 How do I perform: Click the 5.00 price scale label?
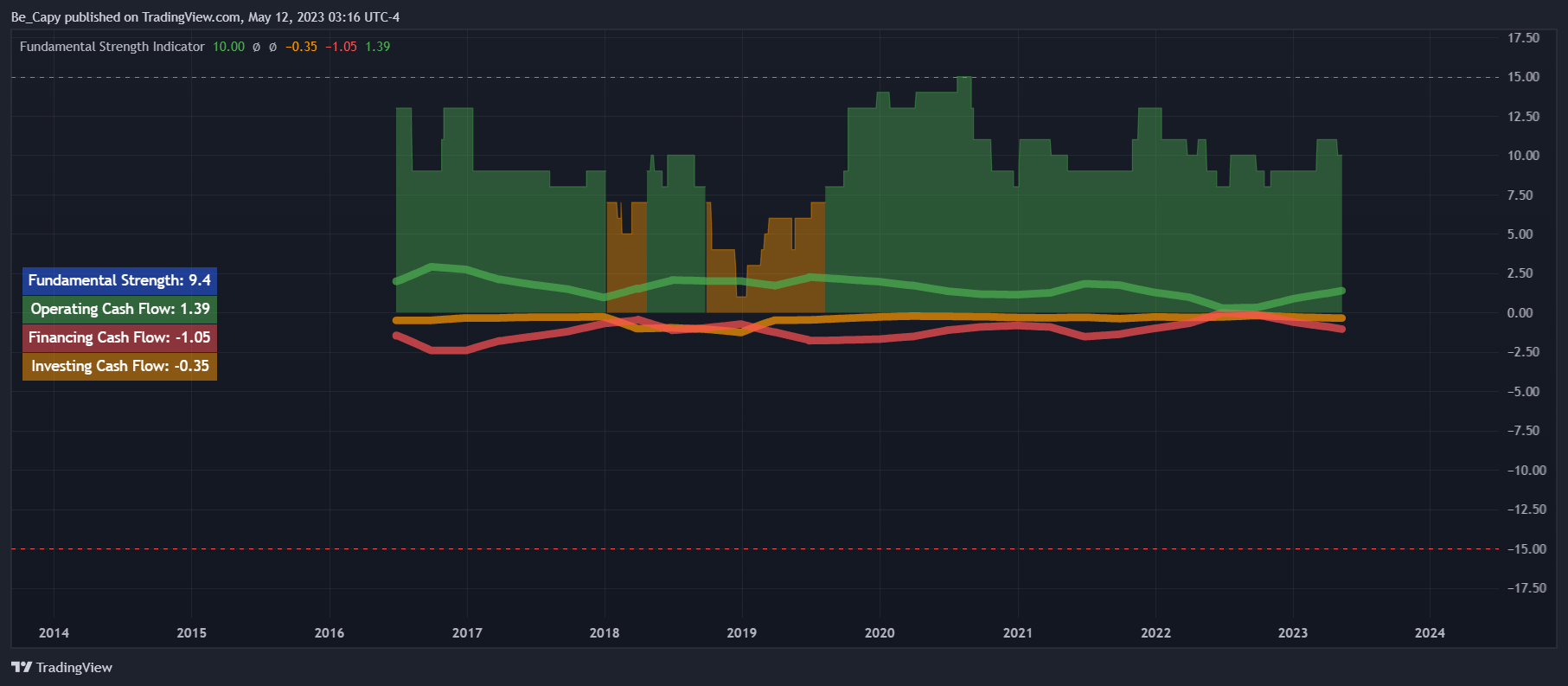click(1520, 234)
